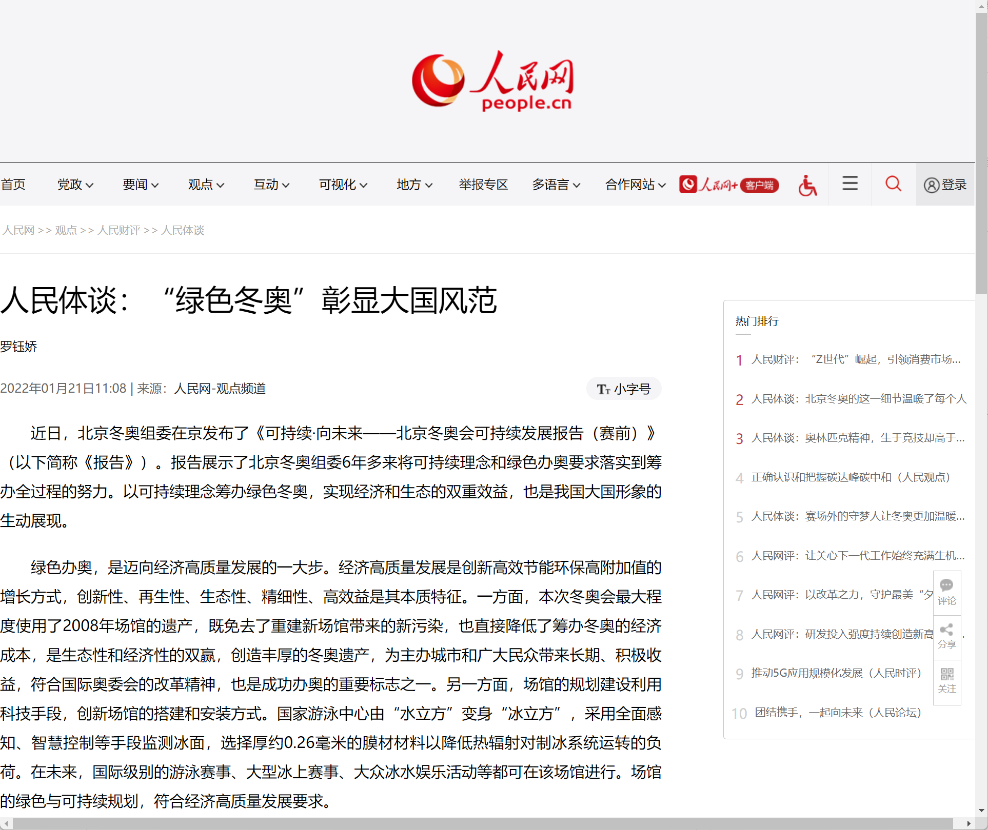Click the 登录 login button
The width and height of the screenshot is (988, 830).
945,185
